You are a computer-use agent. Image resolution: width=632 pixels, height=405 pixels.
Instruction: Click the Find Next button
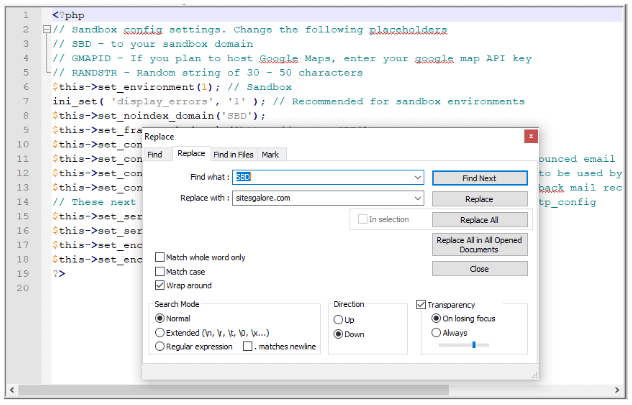pos(479,177)
